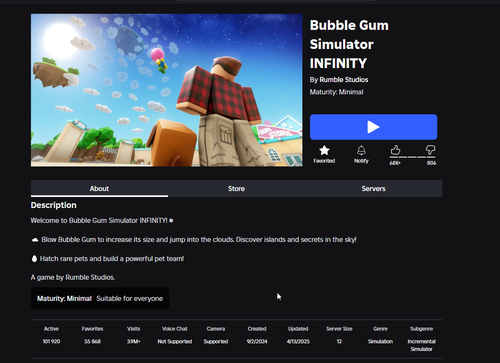Click the Voice Chat column header
The width and height of the screenshot is (500, 363).
175,329
